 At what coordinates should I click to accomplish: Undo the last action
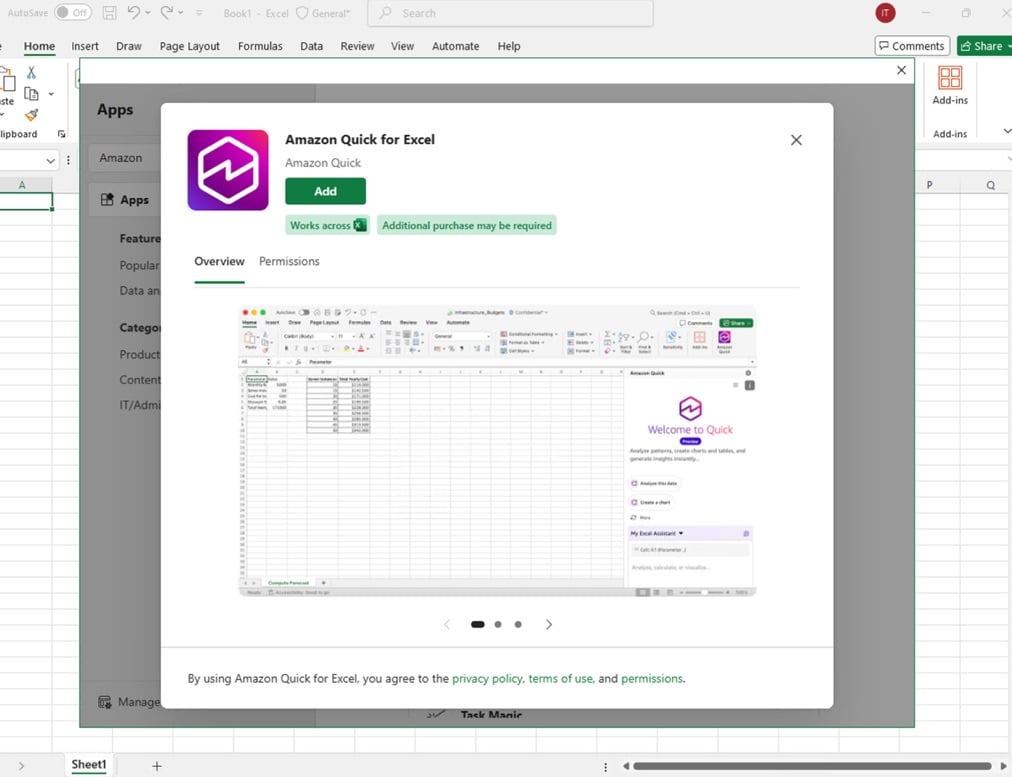click(134, 12)
